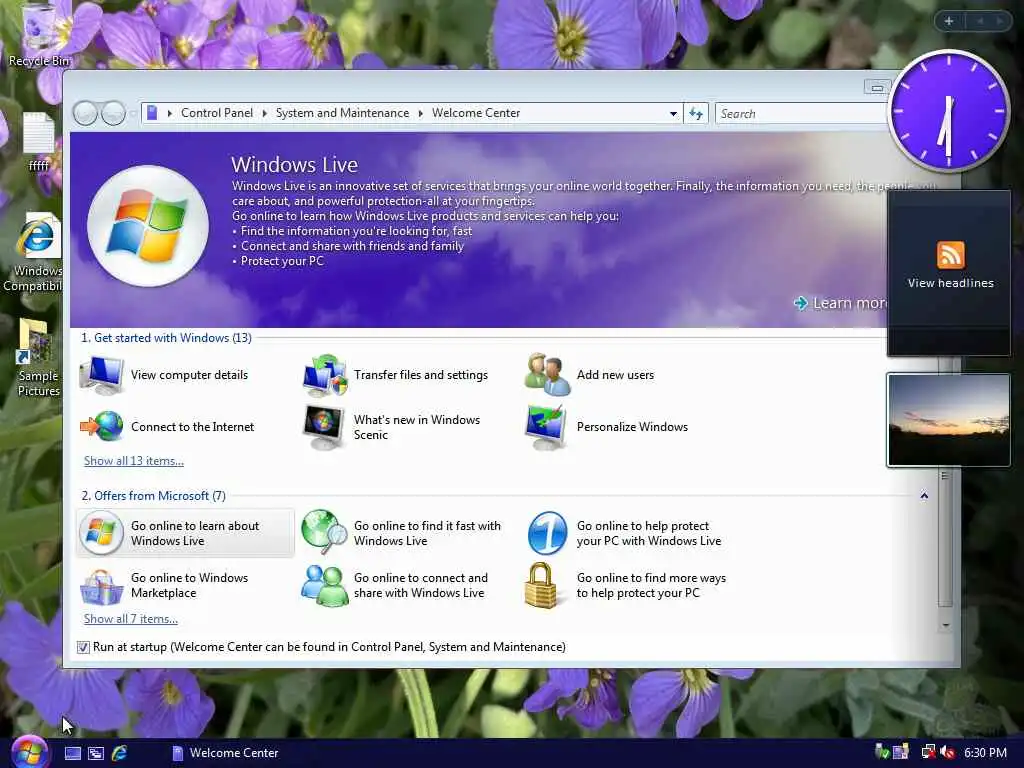
Task: Click Show all 13 items link
Action: tap(134, 460)
